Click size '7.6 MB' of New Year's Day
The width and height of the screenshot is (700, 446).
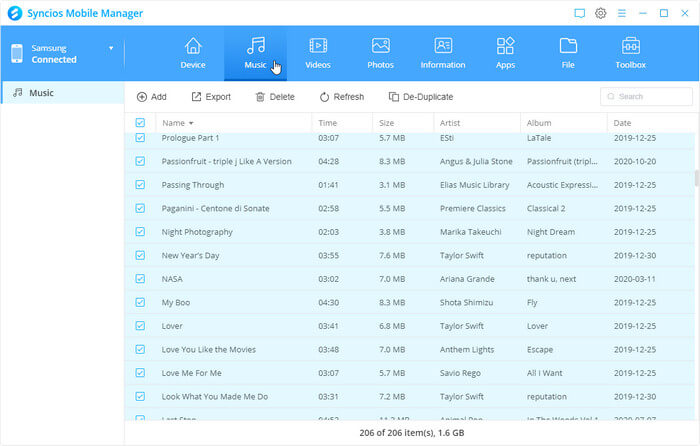[392, 255]
